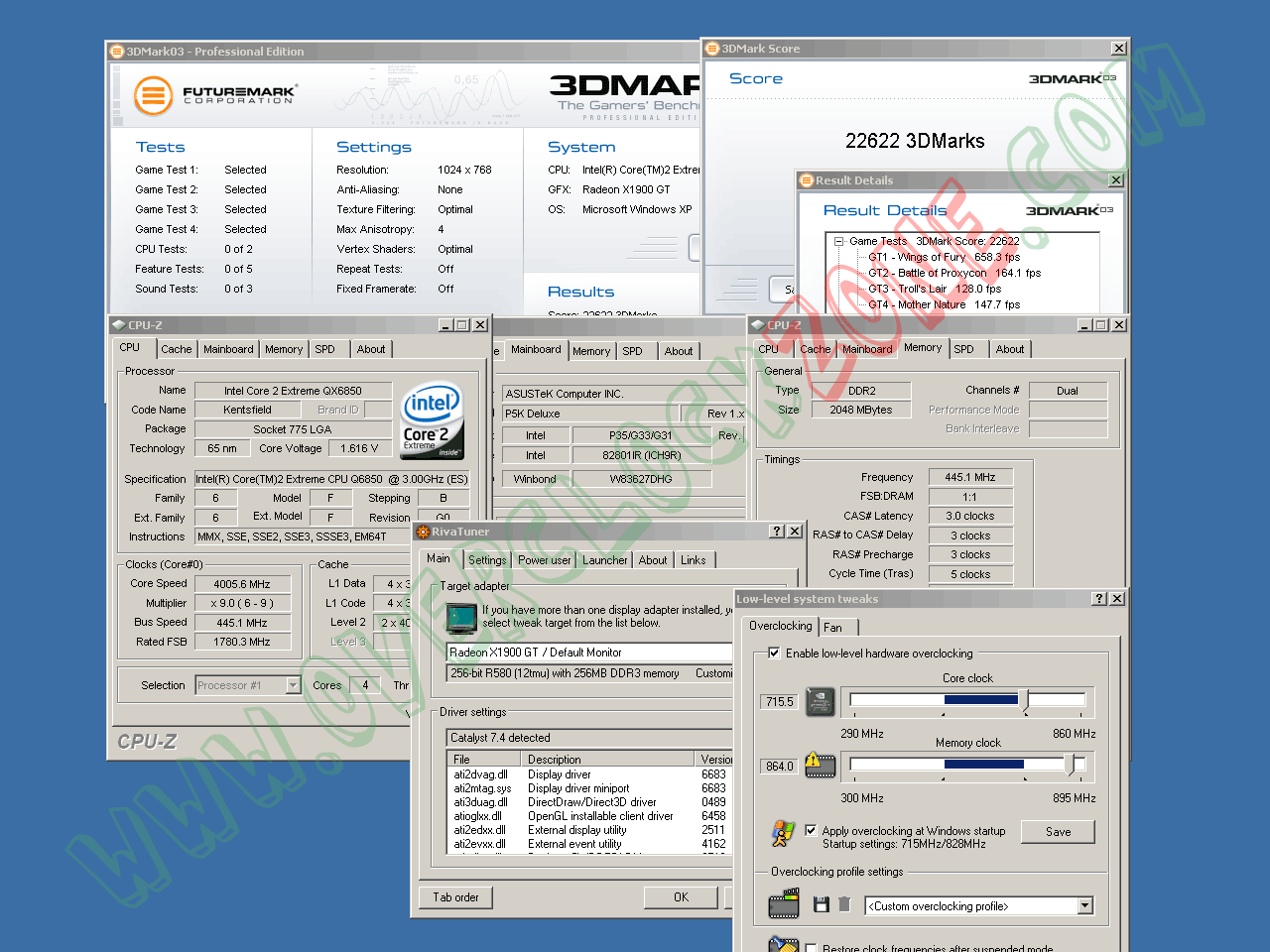Viewport: 1270px width, 952px height.
Task: Click the 3DMARK03 logo in Score window
Action: coord(1073,79)
